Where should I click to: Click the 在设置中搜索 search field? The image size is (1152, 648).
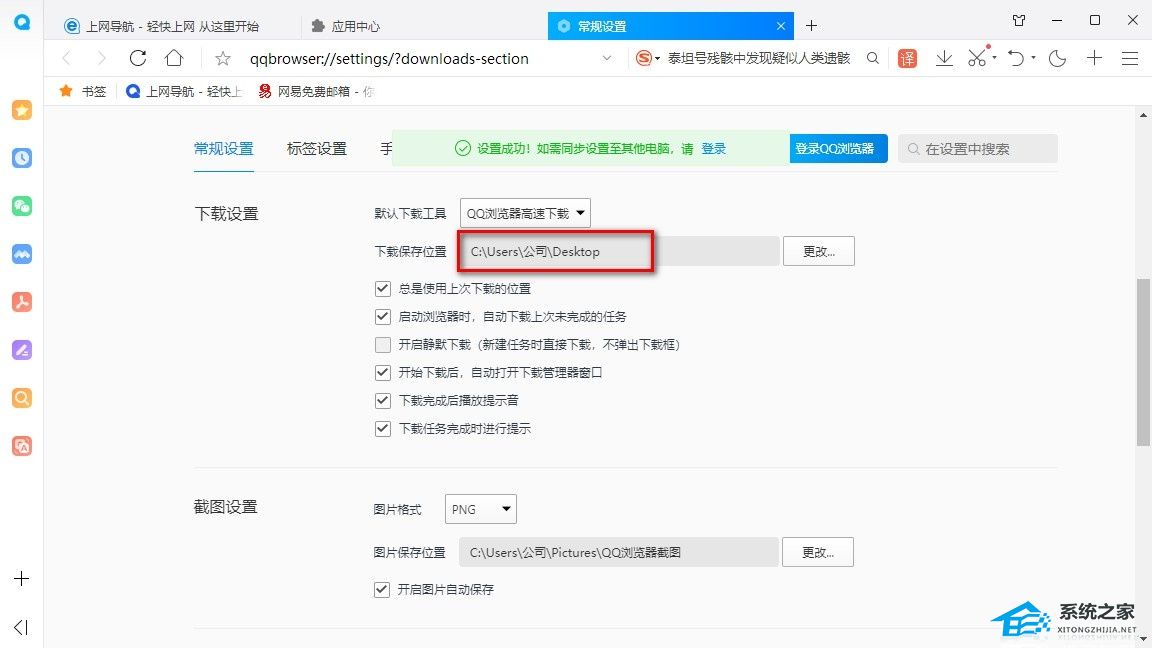coord(978,148)
